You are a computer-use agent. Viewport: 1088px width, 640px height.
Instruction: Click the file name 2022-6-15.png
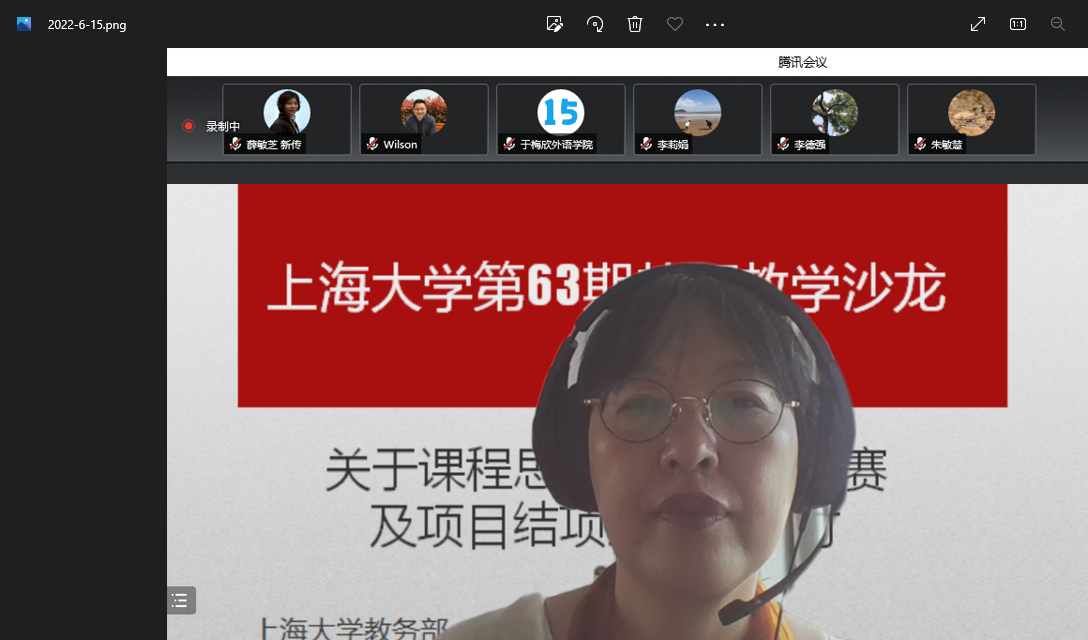(87, 25)
